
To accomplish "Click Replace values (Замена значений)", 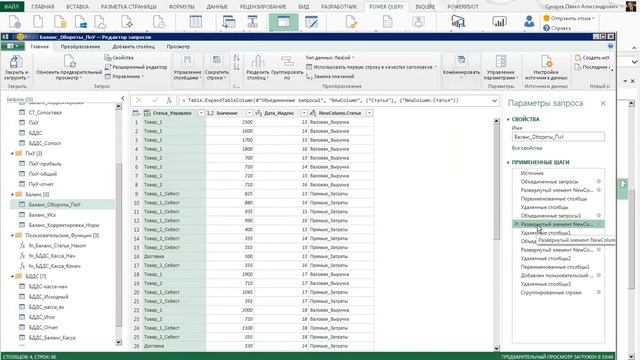I will [330, 76].
